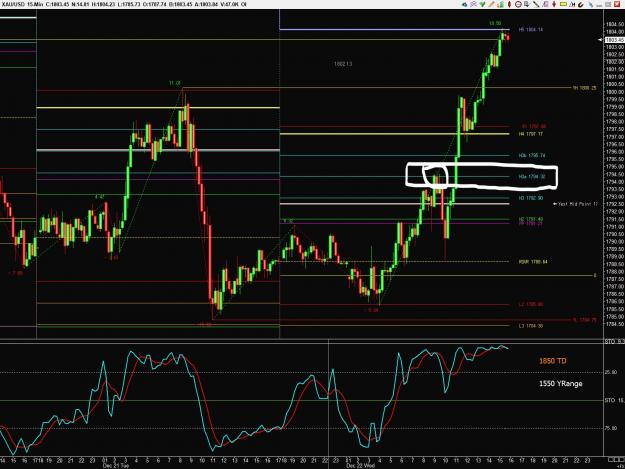
Task: Click the light blue horizontal line at the chart top
Action: [x=395, y=29]
